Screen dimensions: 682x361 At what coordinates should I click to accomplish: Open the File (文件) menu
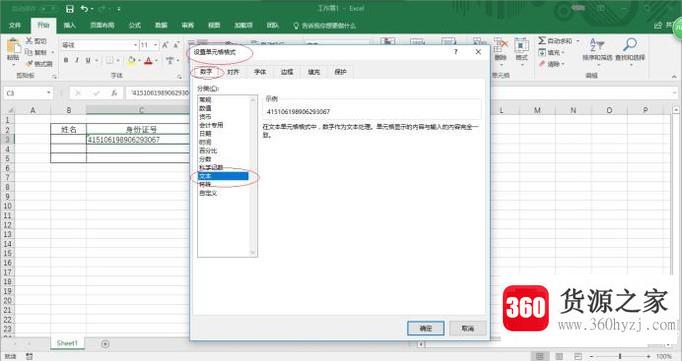point(15,26)
